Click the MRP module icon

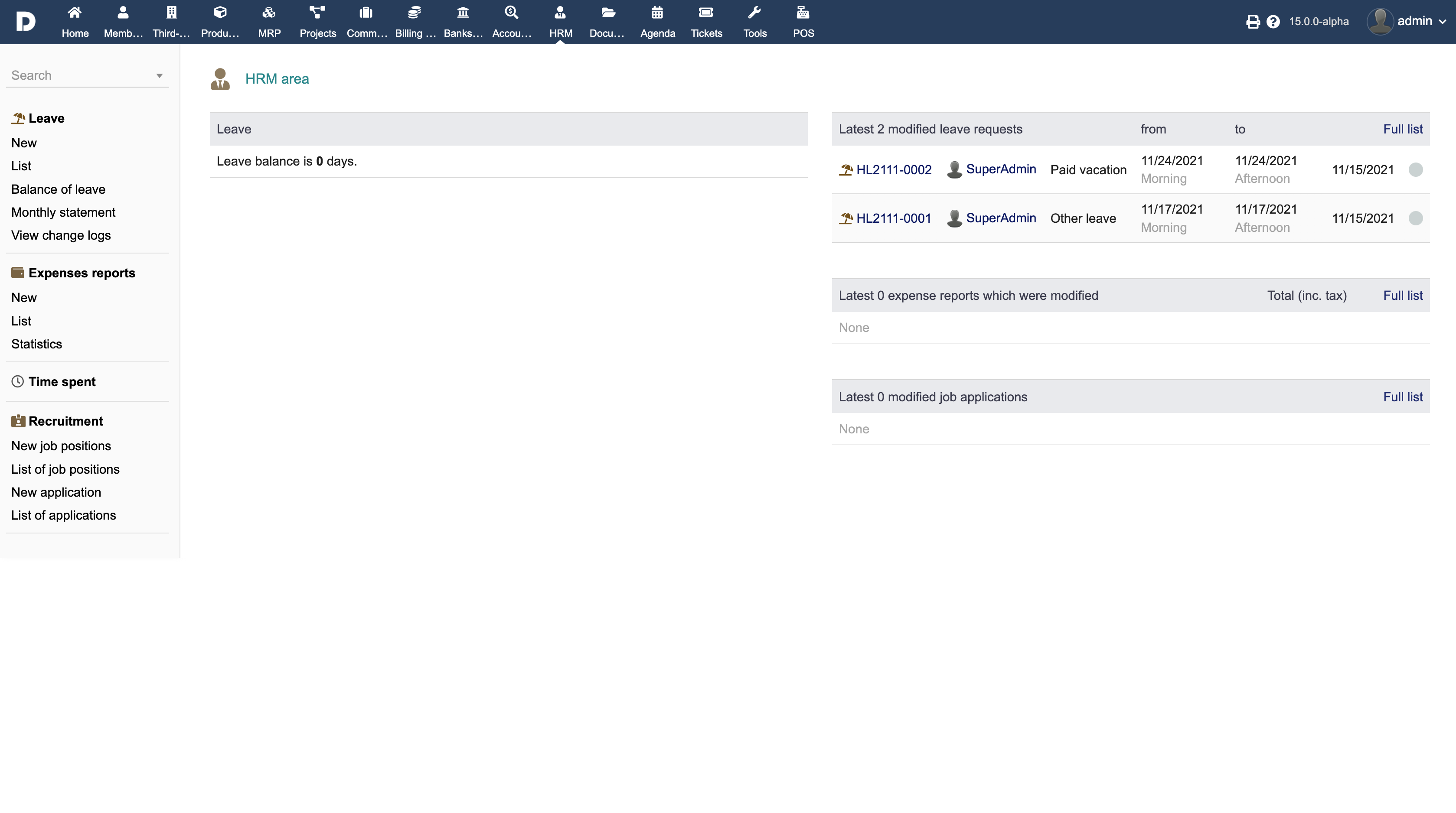pyautogui.click(x=269, y=13)
